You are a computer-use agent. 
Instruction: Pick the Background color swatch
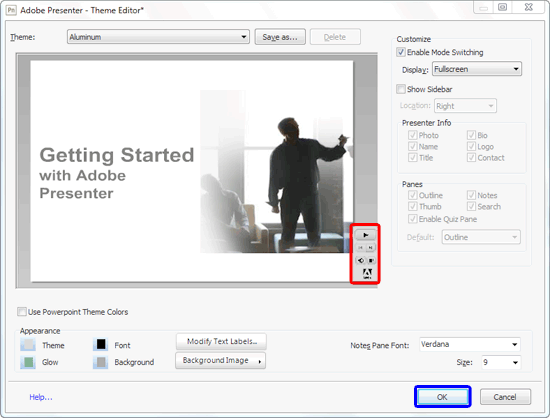click(x=101, y=362)
